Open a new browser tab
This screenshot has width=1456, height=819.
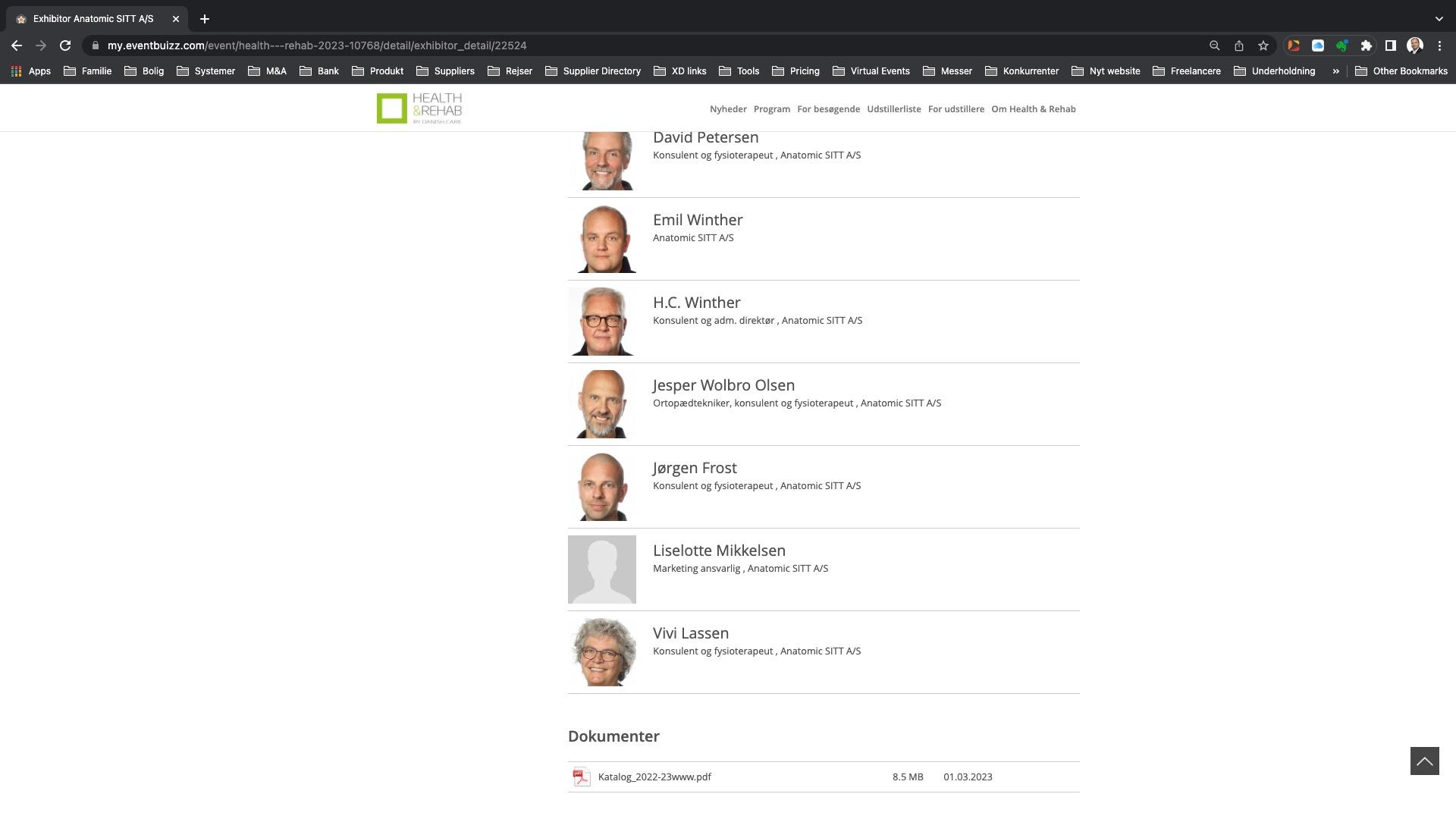204,19
